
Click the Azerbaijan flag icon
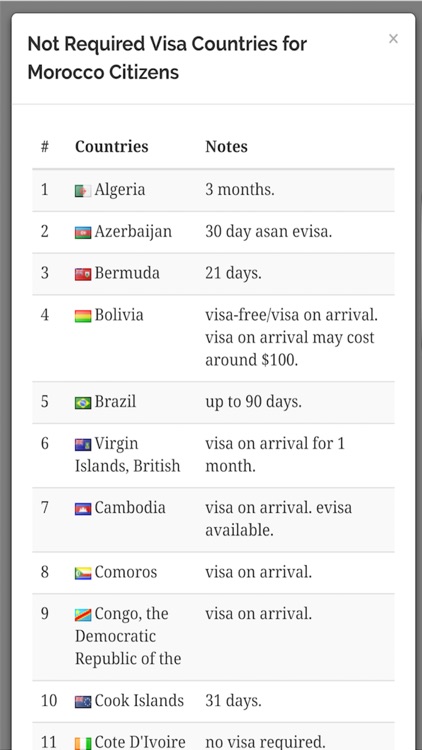pos(83,233)
